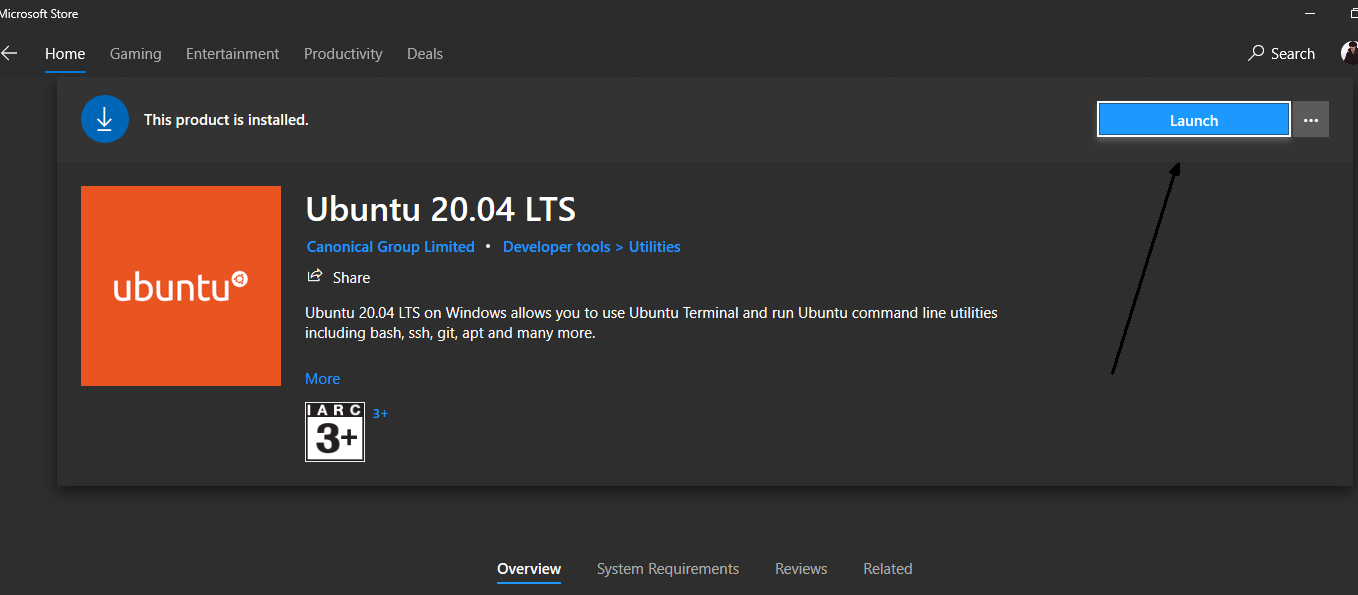Expand description with the More link
This screenshot has height=595, width=1358.
(323, 378)
